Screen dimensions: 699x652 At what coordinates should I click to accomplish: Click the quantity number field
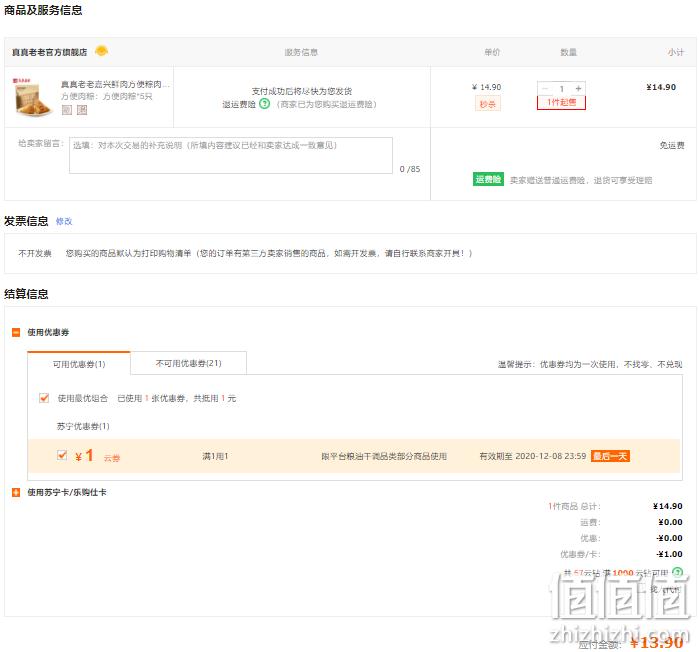(x=562, y=88)
